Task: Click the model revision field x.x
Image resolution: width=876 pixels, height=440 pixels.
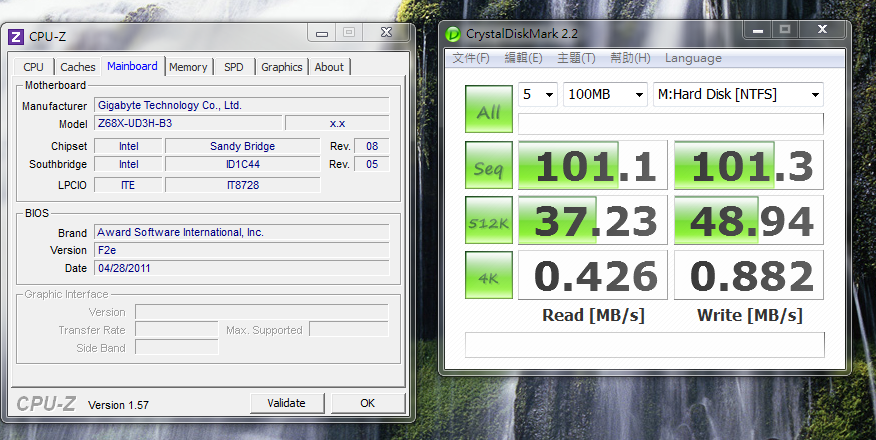Action: (337, 123)
